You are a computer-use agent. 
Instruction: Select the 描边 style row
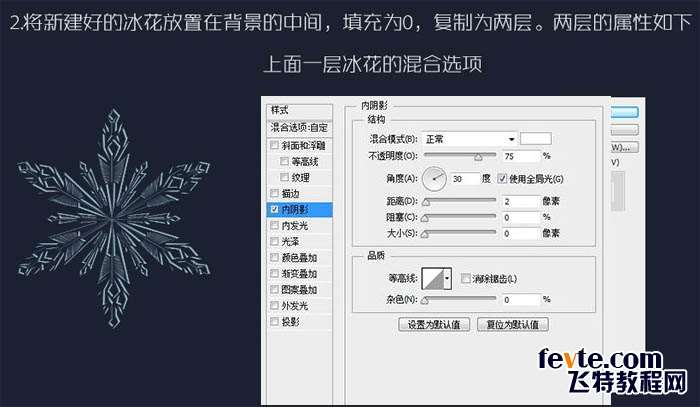[300, 193]
